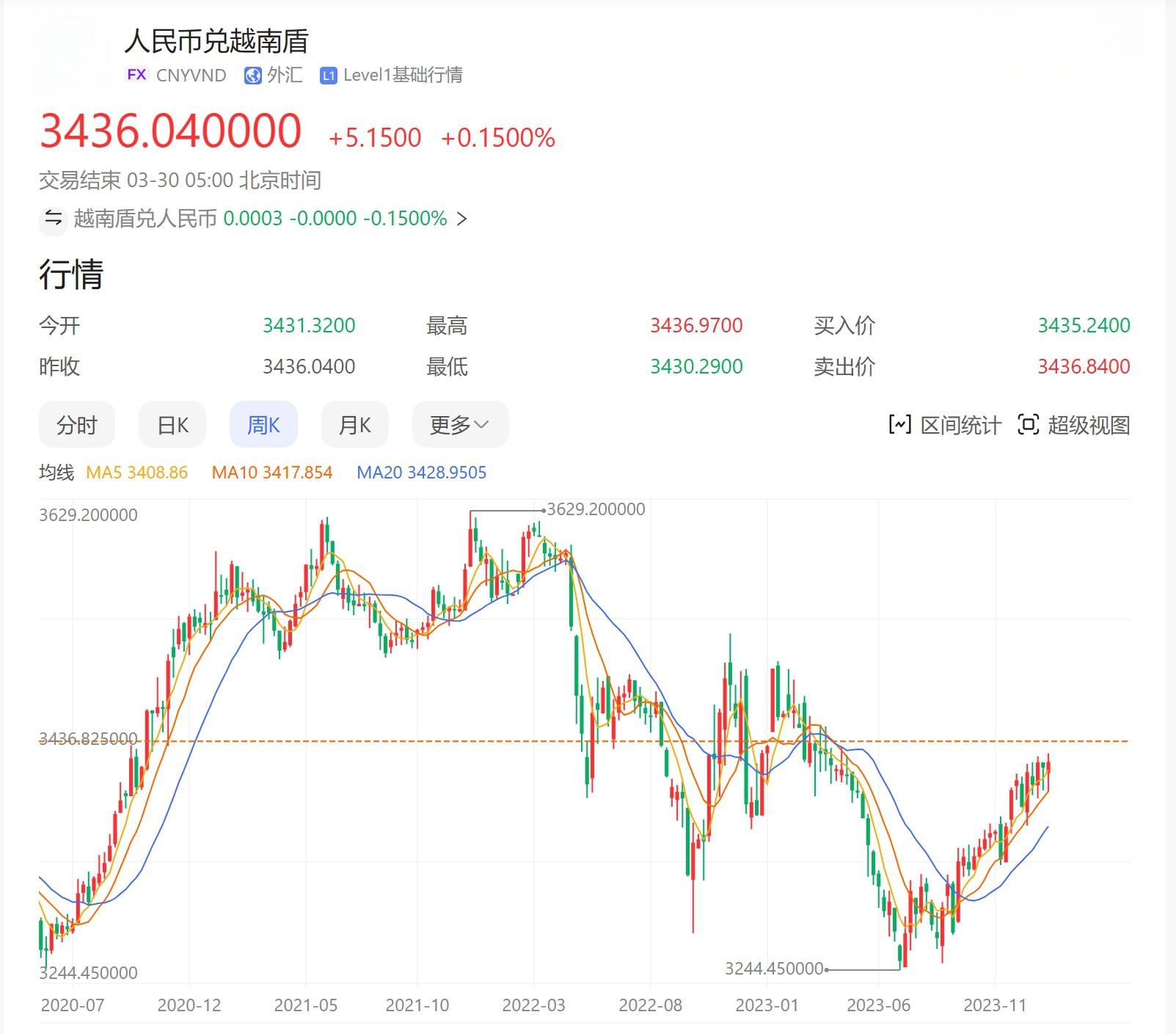
Task: Click the 最高 value 3436.9700
Action: [x=696, y=325]
